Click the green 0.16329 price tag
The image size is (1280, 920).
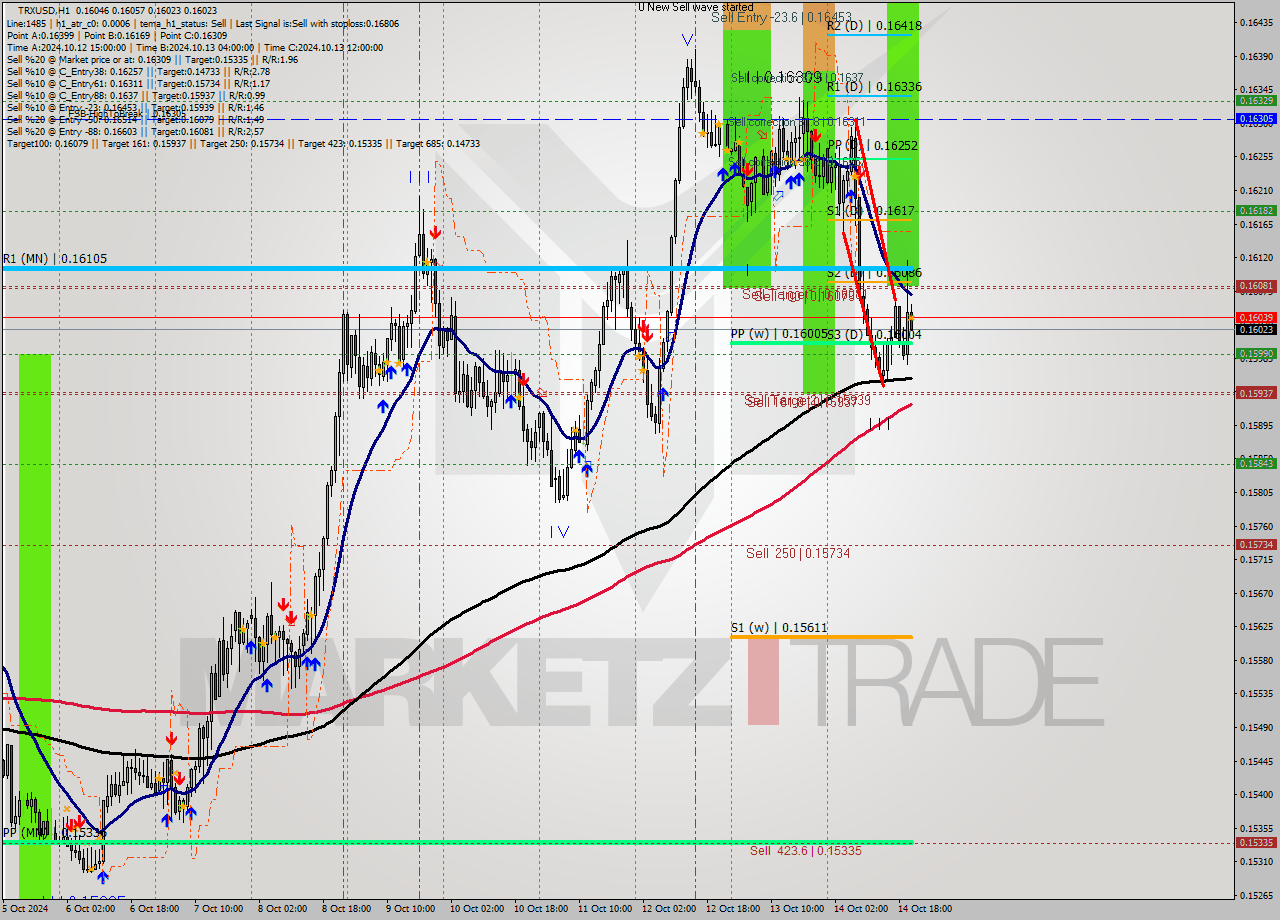pos(1256,100)
